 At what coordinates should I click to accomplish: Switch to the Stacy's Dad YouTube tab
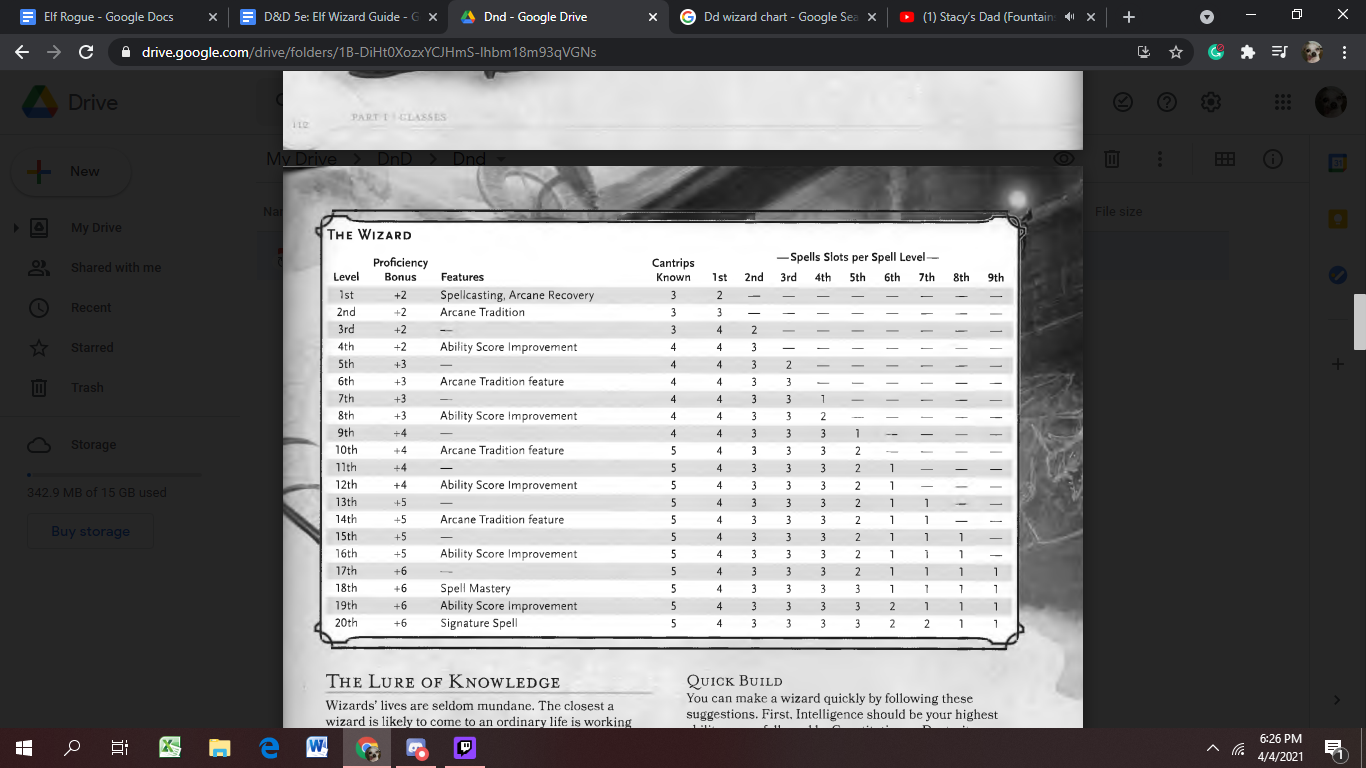(x=997, y=17)
